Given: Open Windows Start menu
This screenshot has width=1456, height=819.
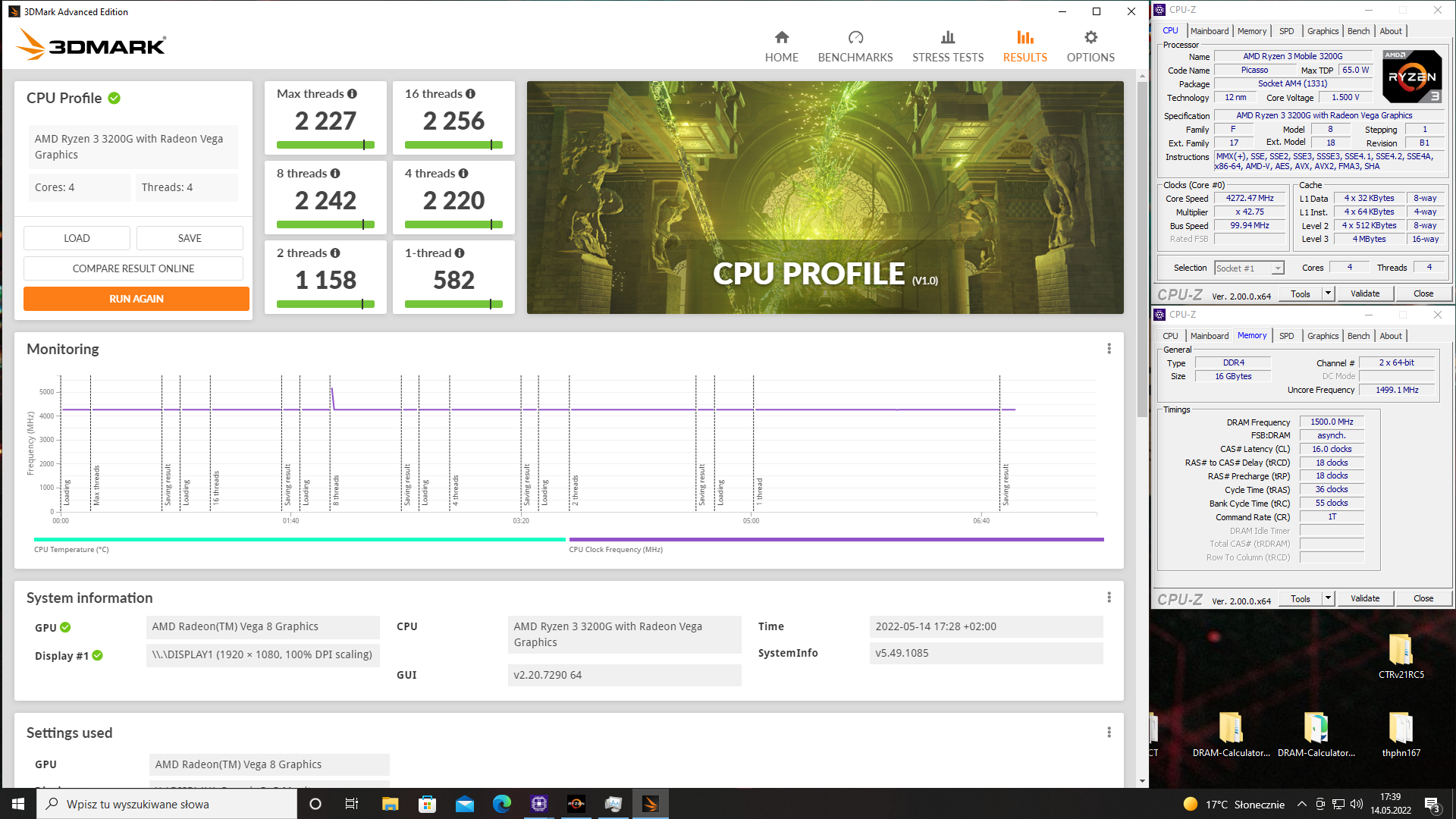Looking at the screenshot, I should (x=18, y=804).
